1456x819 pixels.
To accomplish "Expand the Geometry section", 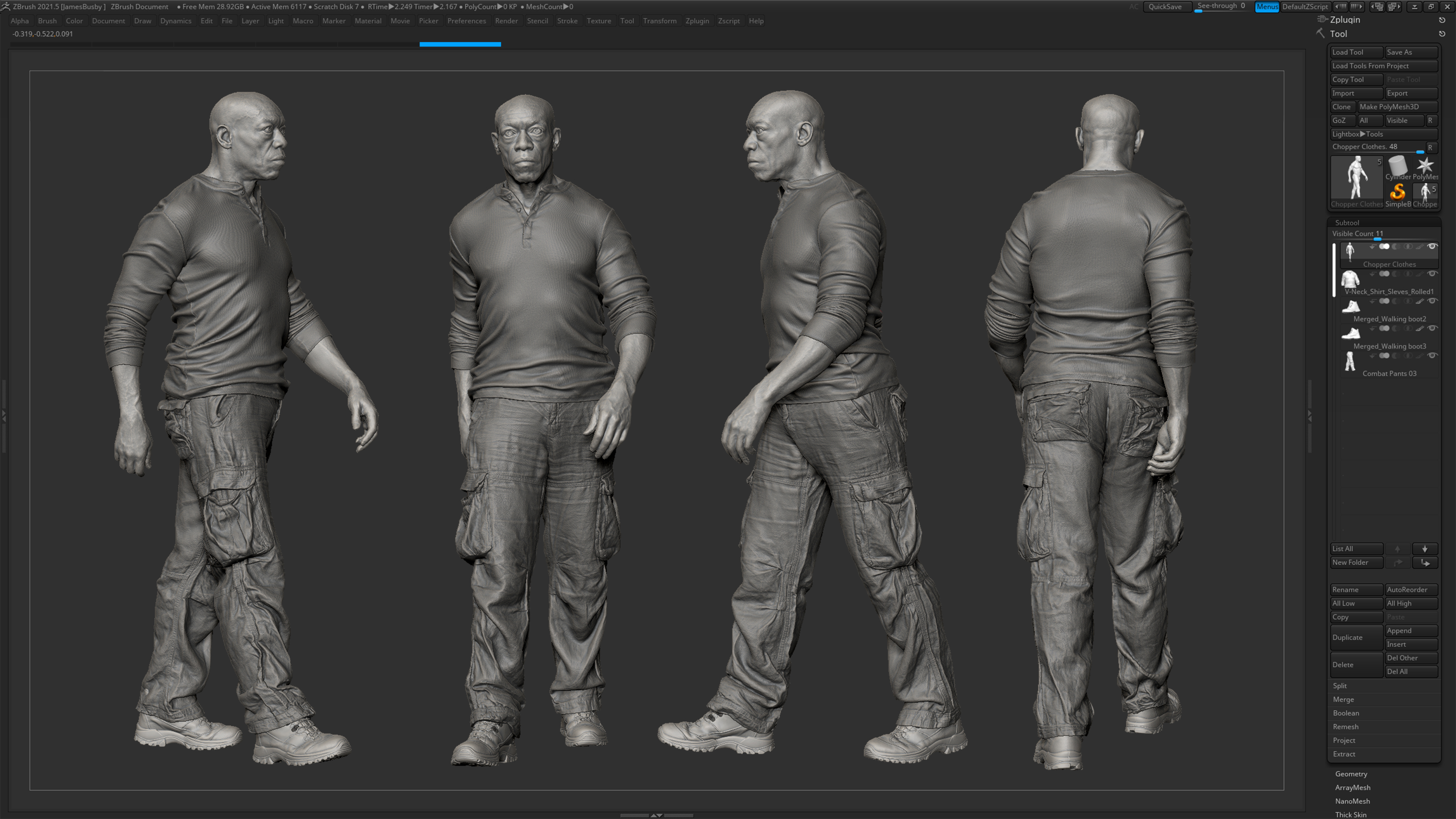I will pos(1351,774).
